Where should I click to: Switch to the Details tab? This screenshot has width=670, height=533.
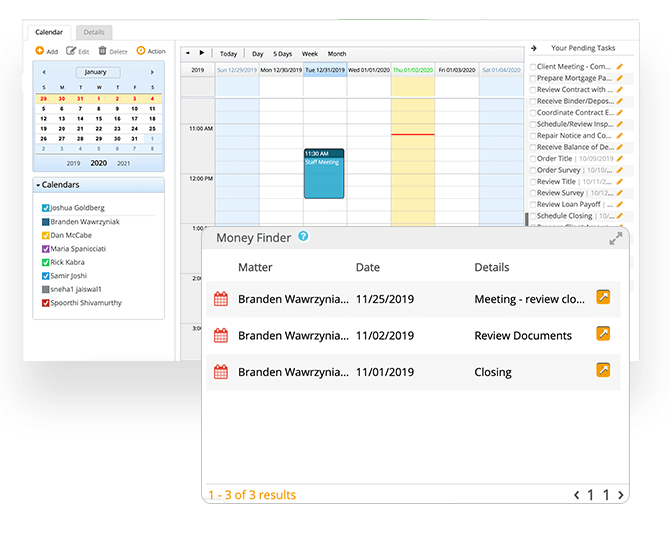click(94, 33)
